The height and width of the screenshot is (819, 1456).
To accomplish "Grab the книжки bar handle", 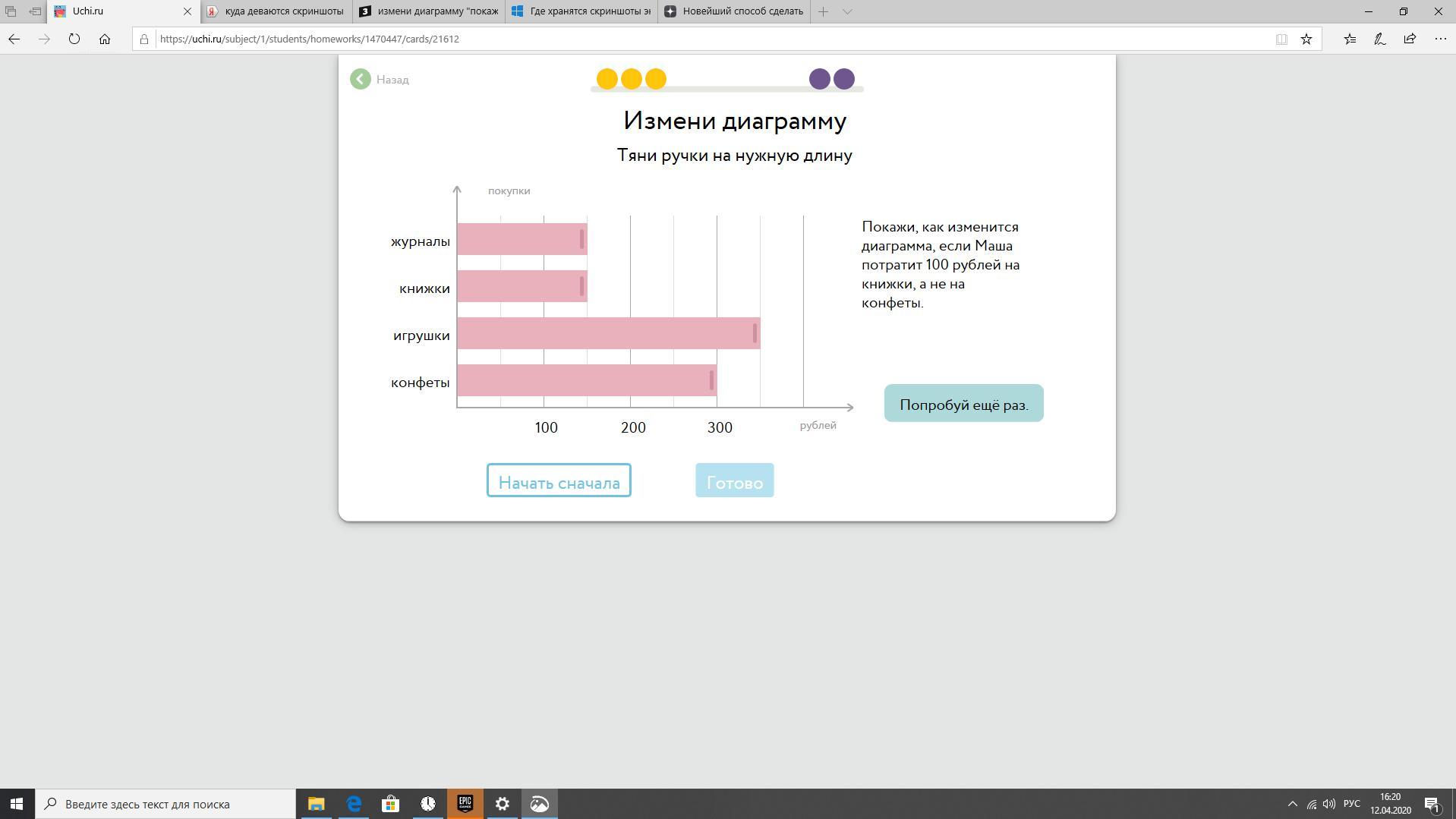I will pyautogui.click(x=582, y=286).
